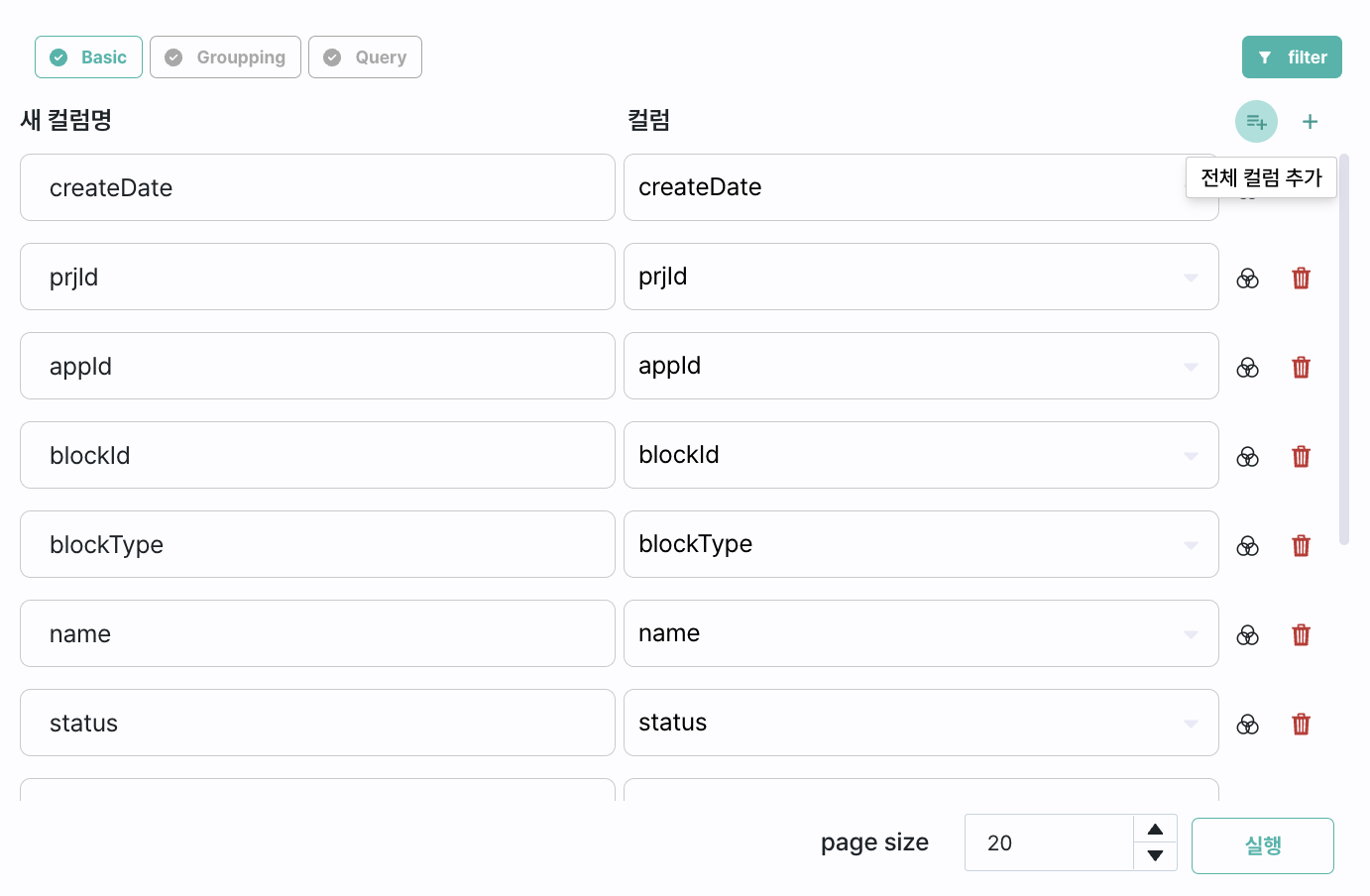
Task: Click the vertical scrollbar of column list
Action: tap(1344, 349)
